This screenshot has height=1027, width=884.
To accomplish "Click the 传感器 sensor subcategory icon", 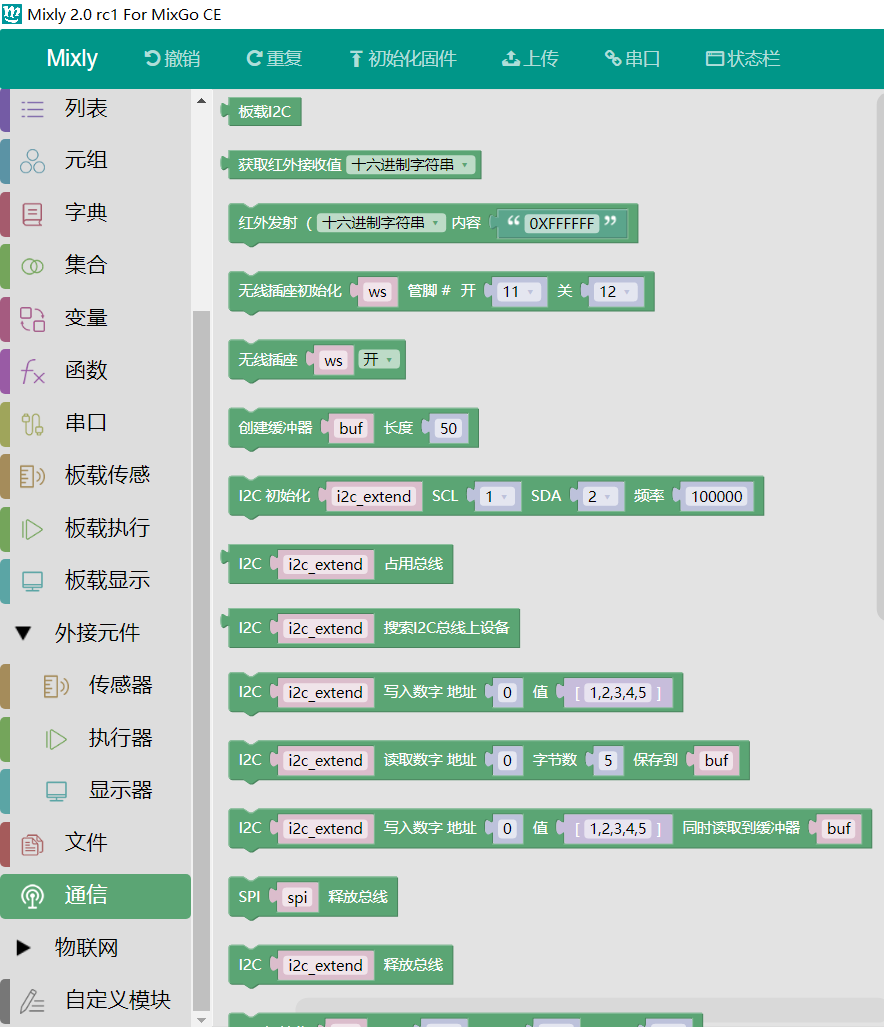I will (x=56, y=686).
